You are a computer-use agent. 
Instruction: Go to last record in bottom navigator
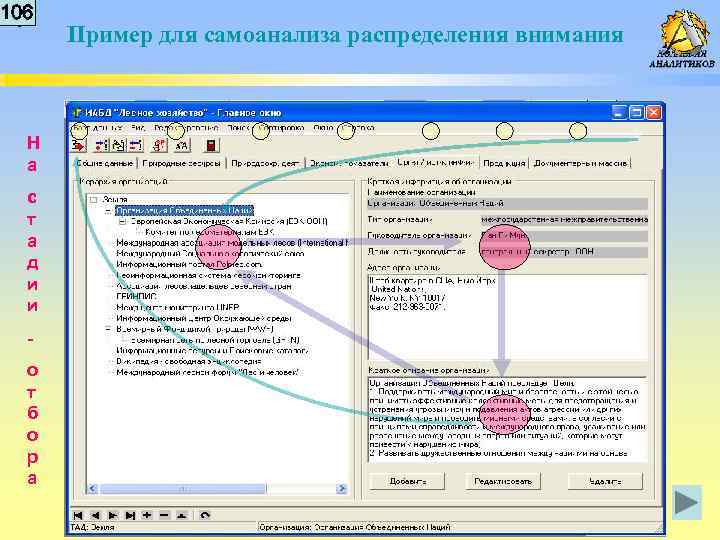130,515
